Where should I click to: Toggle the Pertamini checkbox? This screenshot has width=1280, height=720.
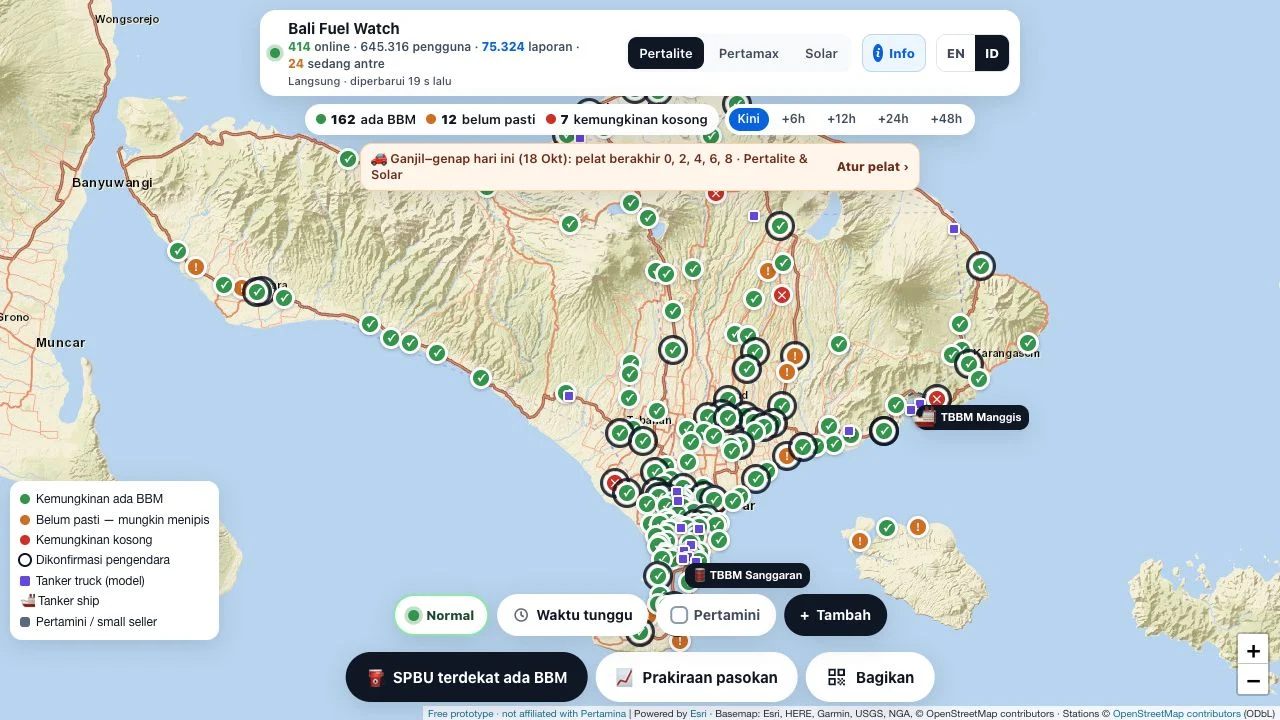click(x=679, y=615)
